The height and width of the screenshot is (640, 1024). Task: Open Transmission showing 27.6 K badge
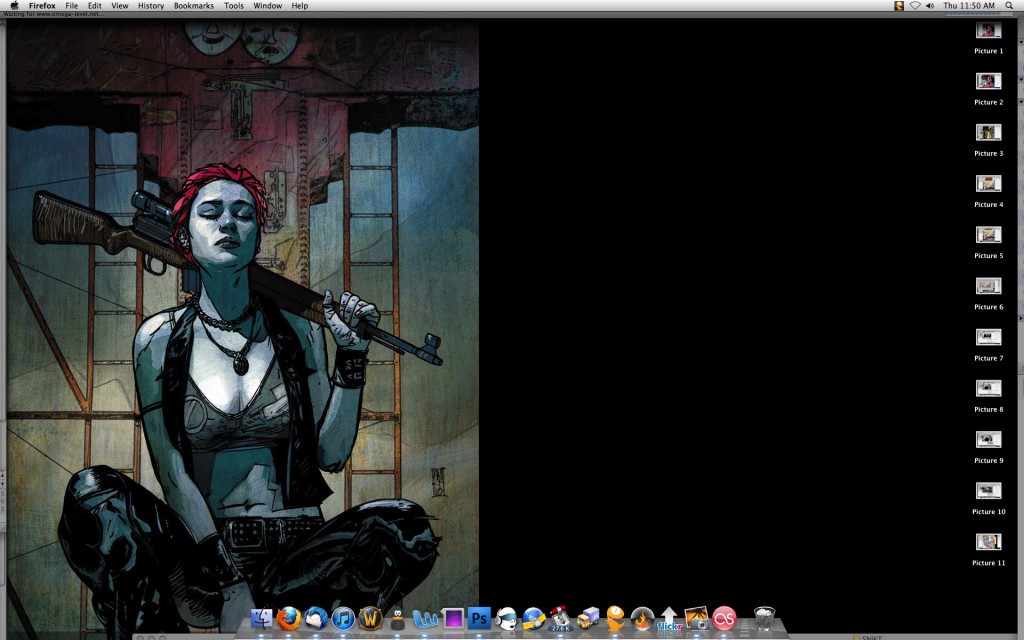click(x=560, y=618)
